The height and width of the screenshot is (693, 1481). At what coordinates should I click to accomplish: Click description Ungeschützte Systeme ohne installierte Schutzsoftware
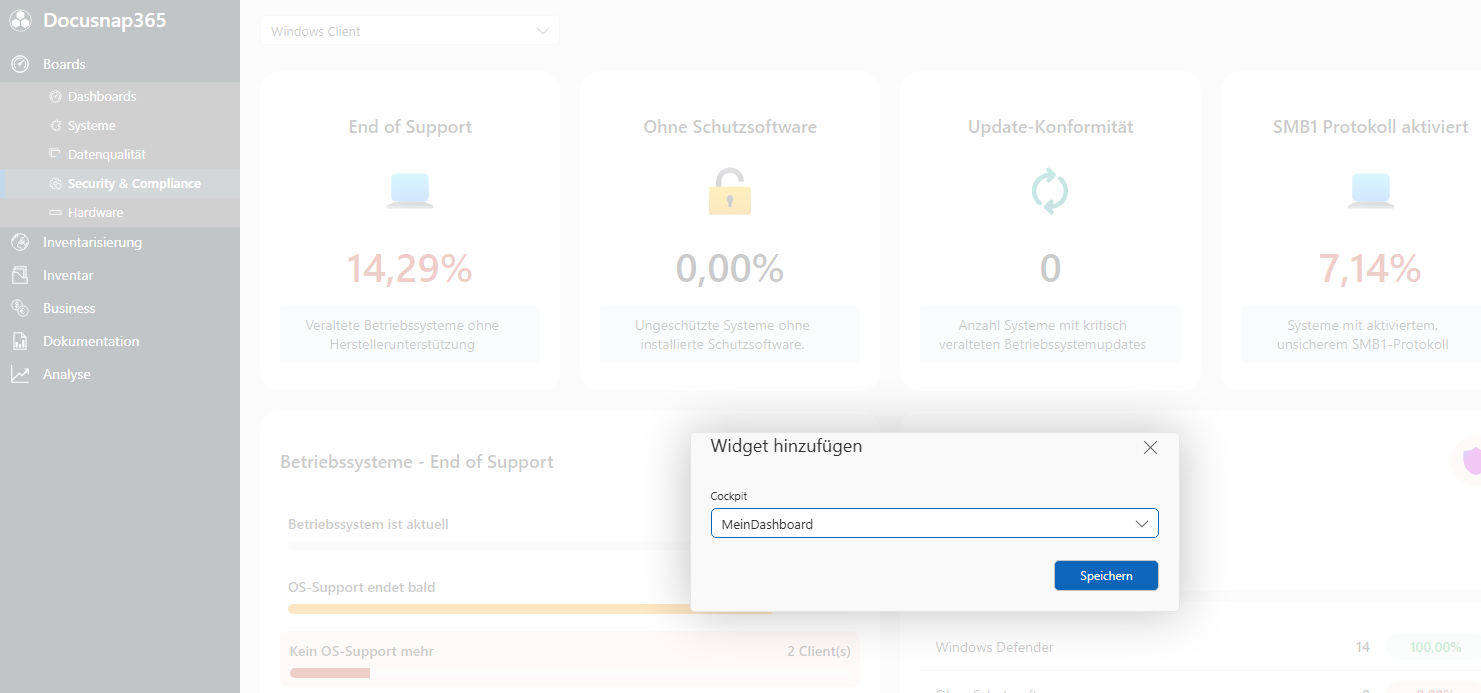click(x=722, y=335)
